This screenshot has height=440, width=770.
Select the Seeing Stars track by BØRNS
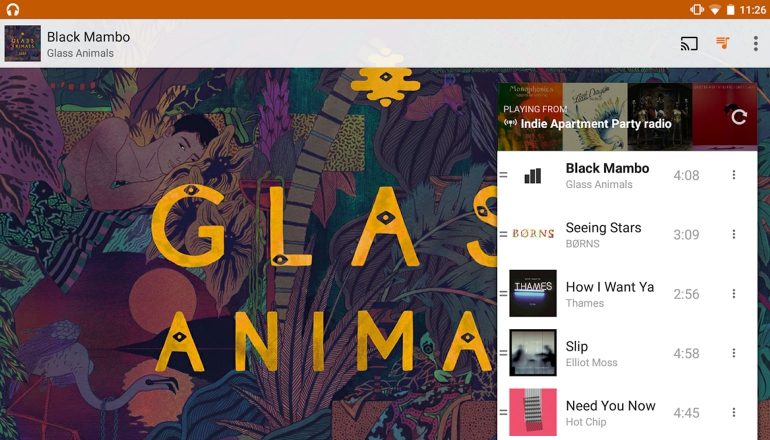tap(627, 234)
